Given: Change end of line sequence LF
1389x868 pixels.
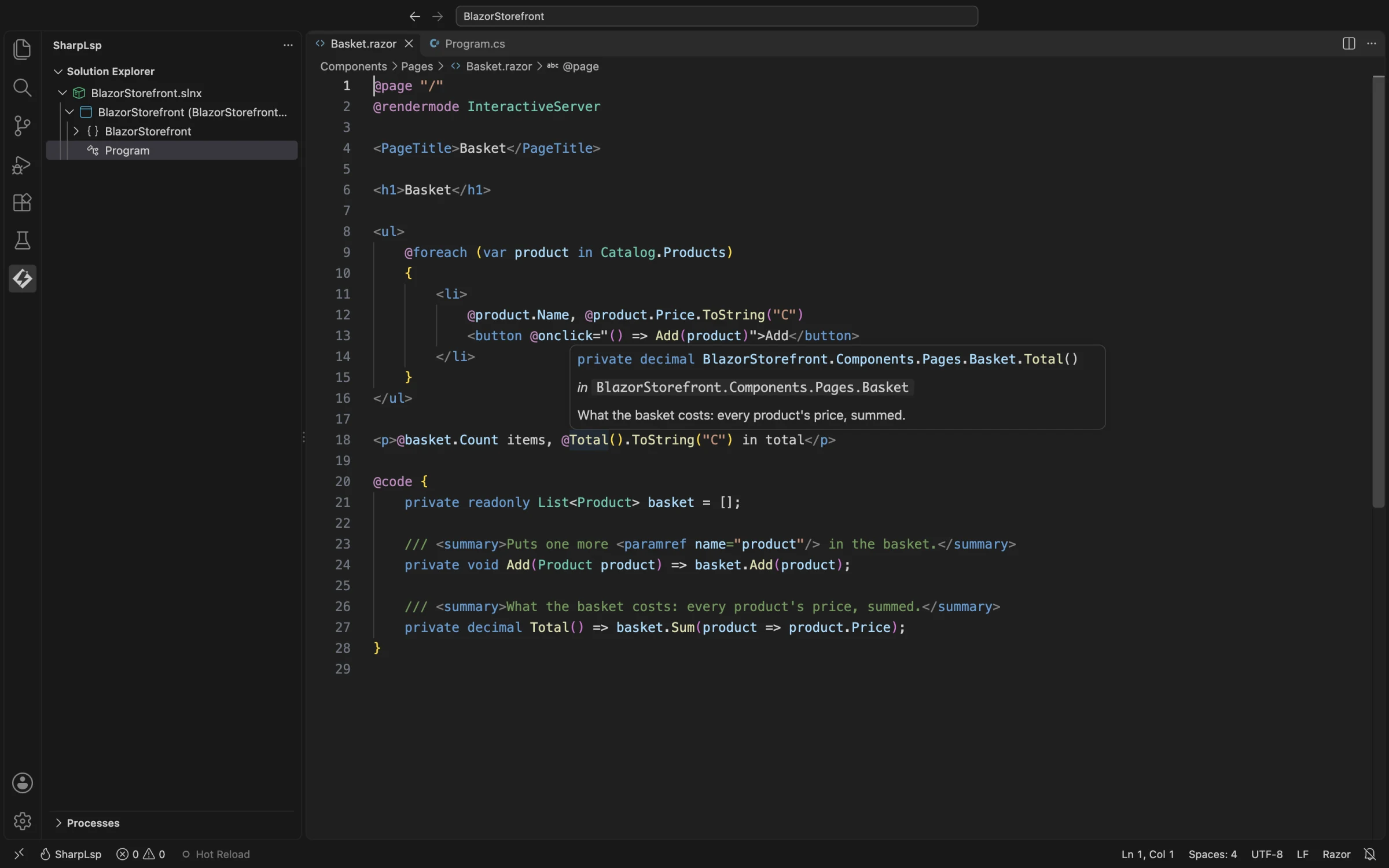Looking at the screenshot, I should click(x=1302, y=854).
